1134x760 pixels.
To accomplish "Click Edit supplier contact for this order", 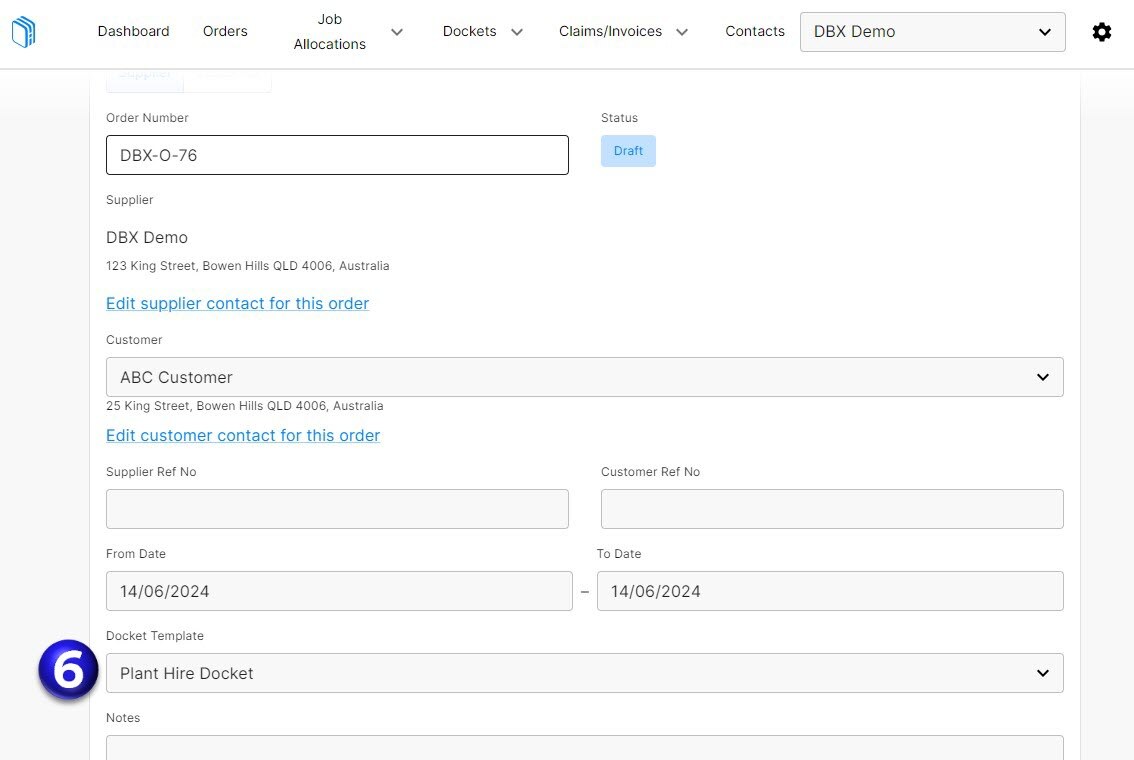I will pyautogui.click(x=237, y=303).
